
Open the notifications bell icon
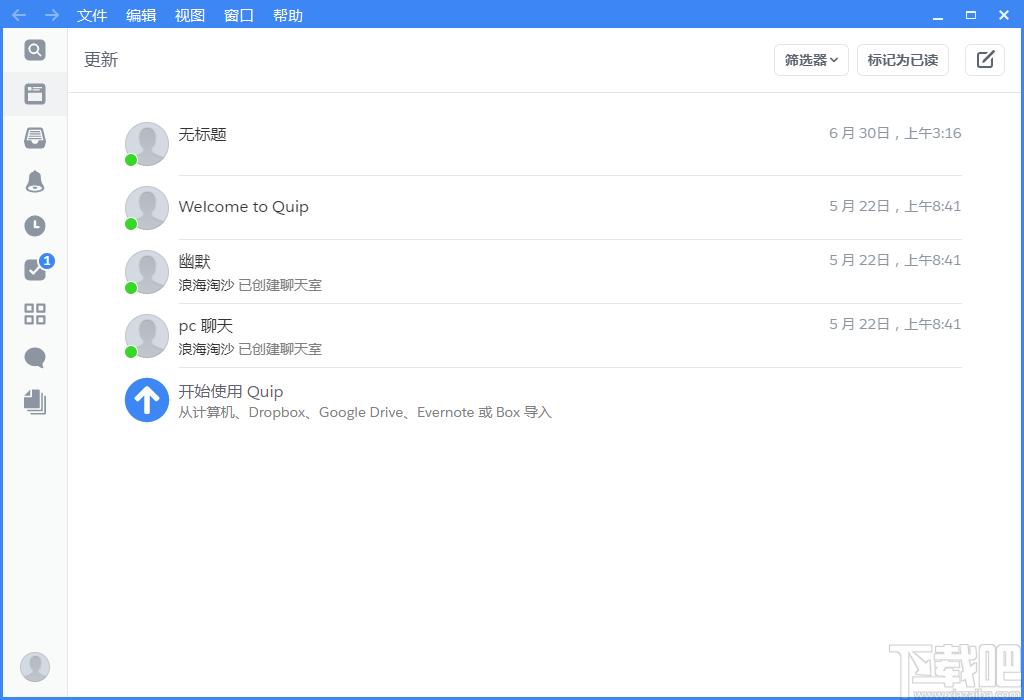tap(35, 182)
